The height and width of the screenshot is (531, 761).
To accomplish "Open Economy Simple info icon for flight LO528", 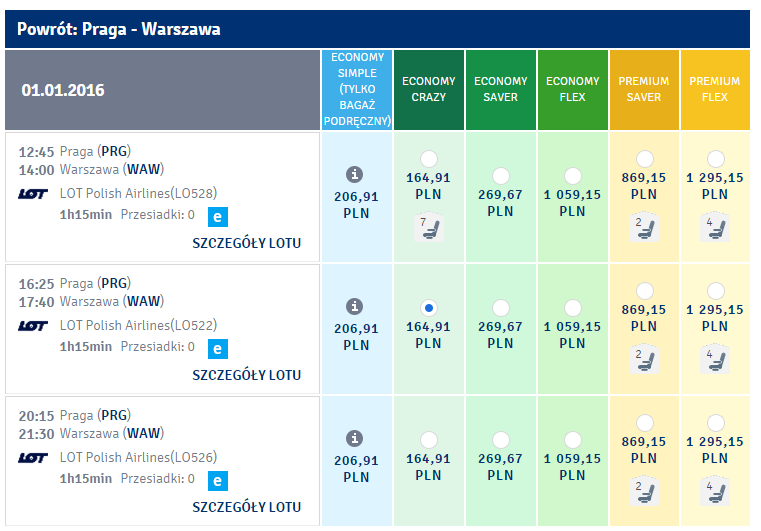I will coord(354,174).
